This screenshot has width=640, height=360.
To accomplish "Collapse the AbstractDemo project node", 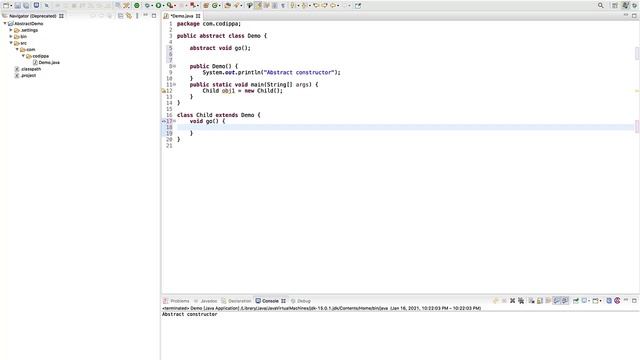I will click(x=5, y=24).
